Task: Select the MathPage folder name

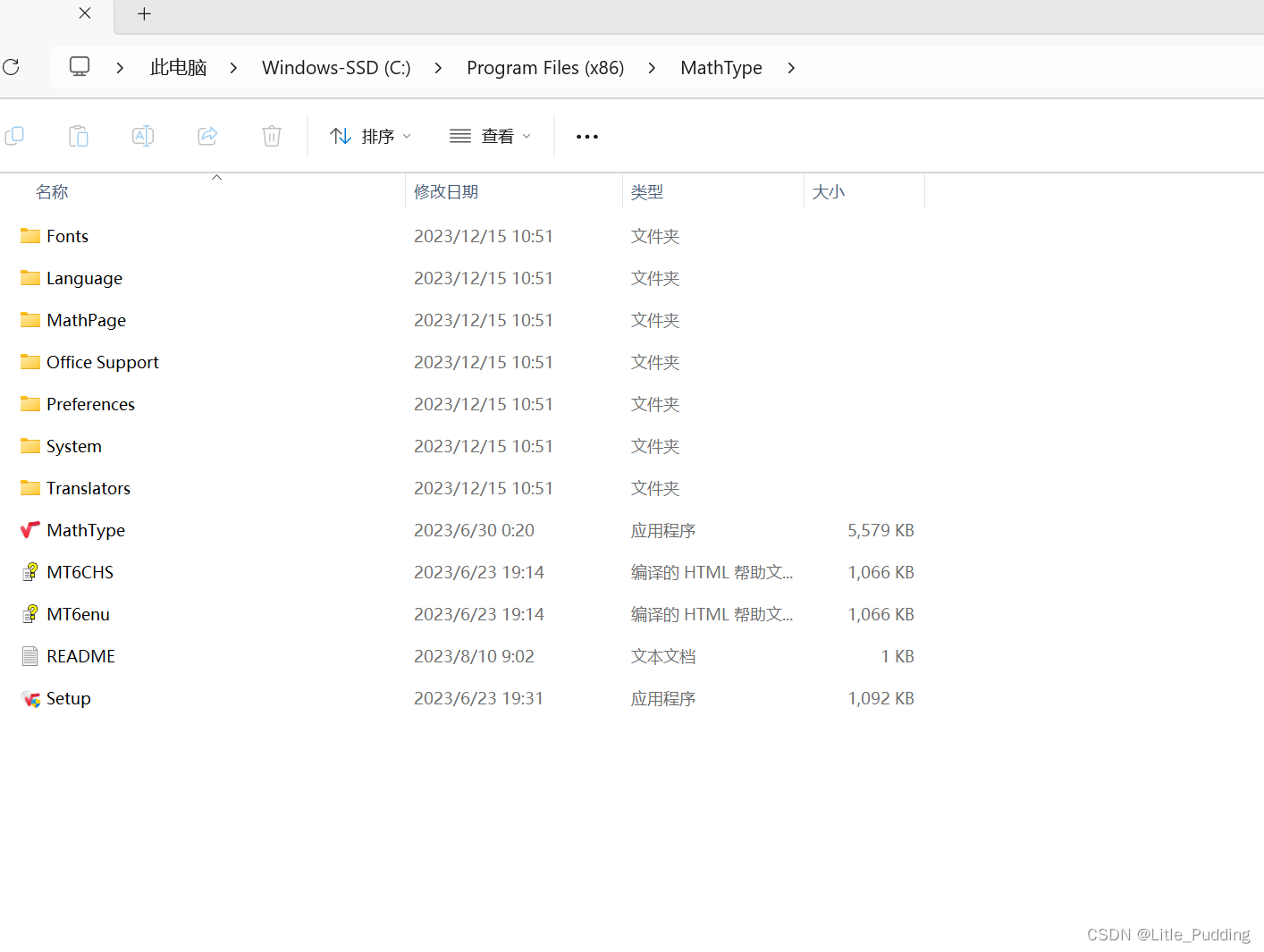Action: pos(86,320)
